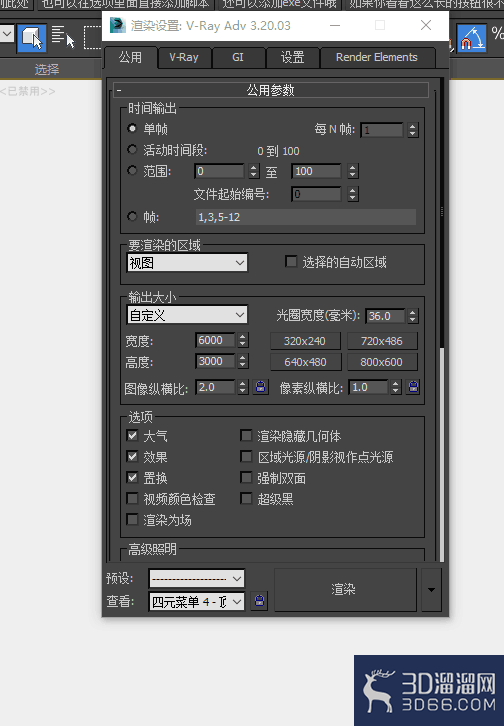
Task: Click the 640x480 preset button
Action: coord(305,362)
